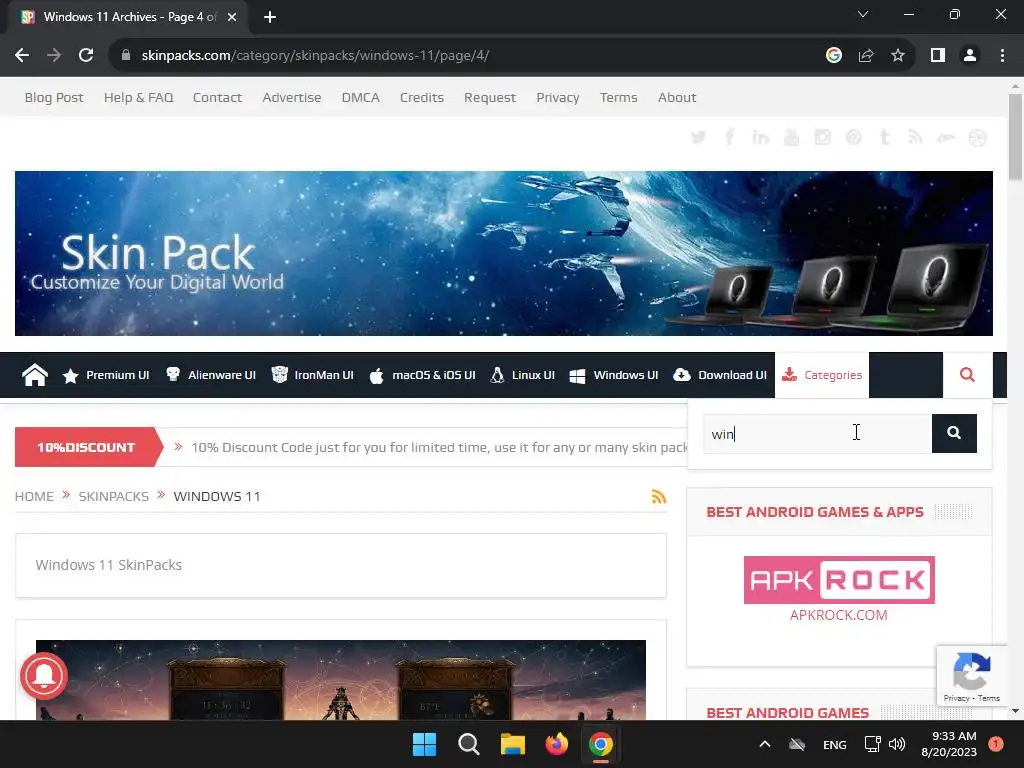The height and width of the screenshot is (768, 1024).
Task: Open the APK ROCK logo ad
Action: 839,580
